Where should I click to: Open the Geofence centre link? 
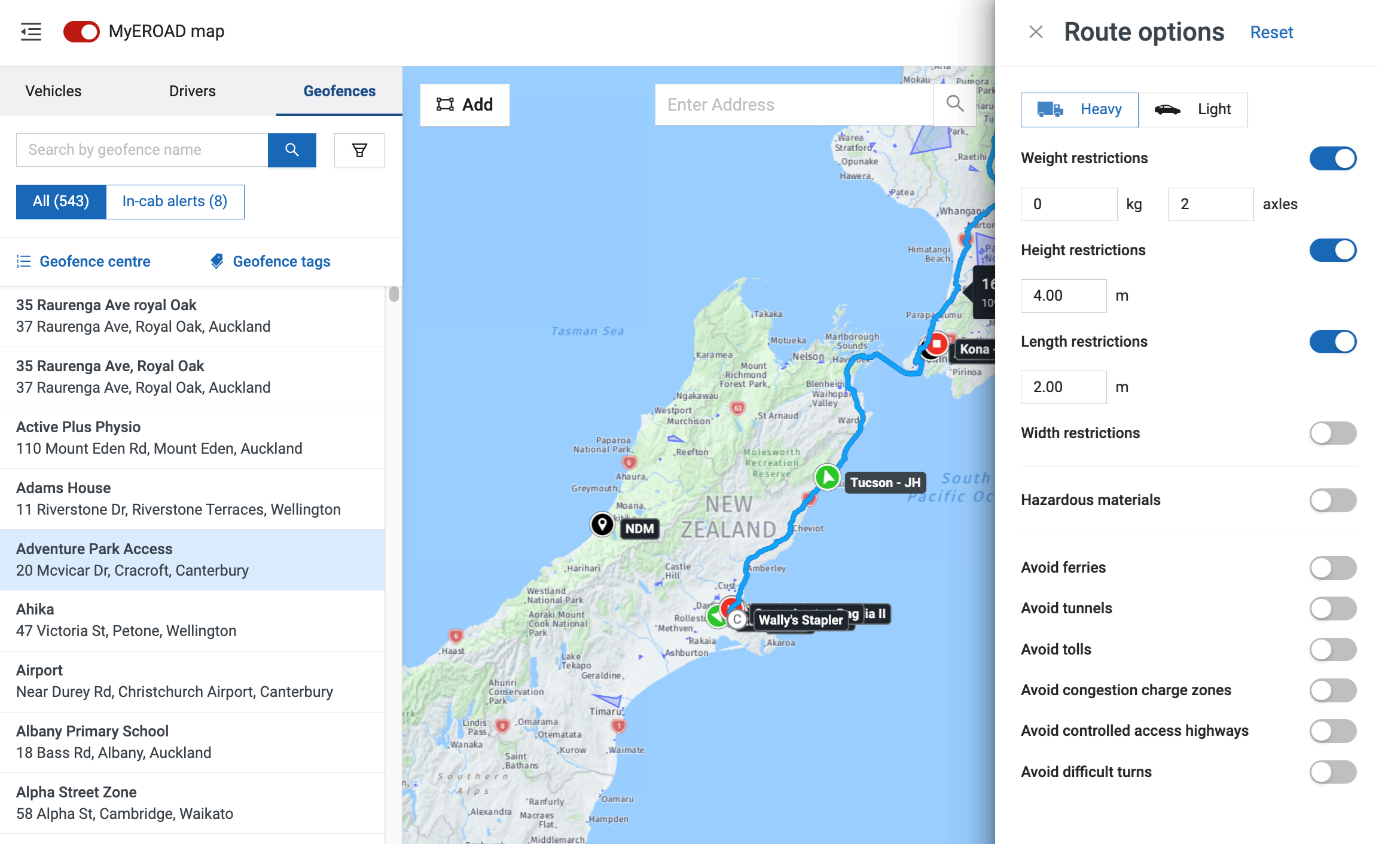(84, 261)
